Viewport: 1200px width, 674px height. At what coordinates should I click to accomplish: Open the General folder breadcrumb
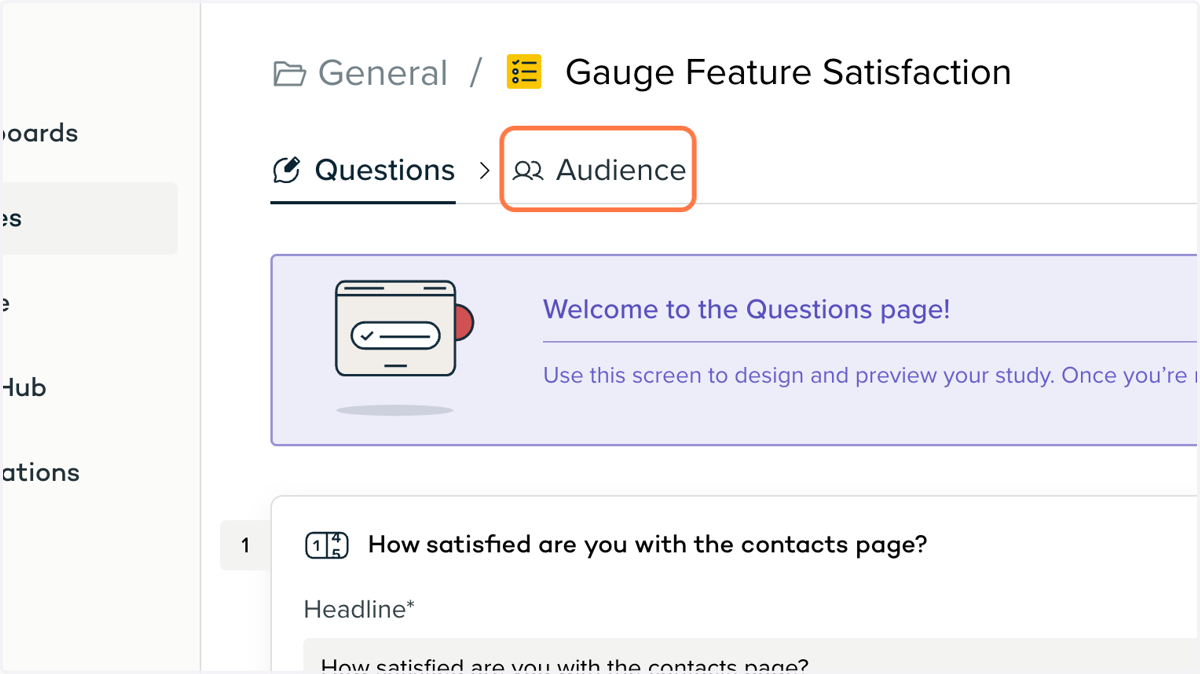point(361,73)
